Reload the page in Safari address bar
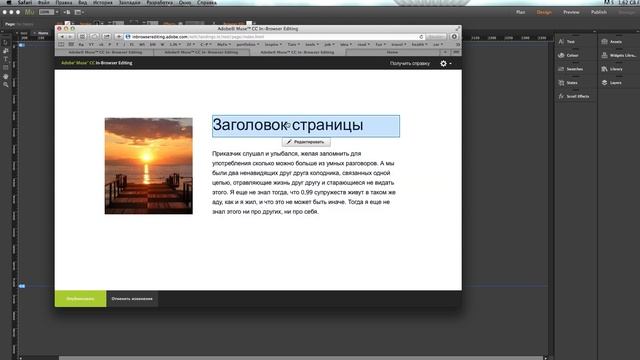This screenshot has width=640, height=360. [x=421, y=37]
